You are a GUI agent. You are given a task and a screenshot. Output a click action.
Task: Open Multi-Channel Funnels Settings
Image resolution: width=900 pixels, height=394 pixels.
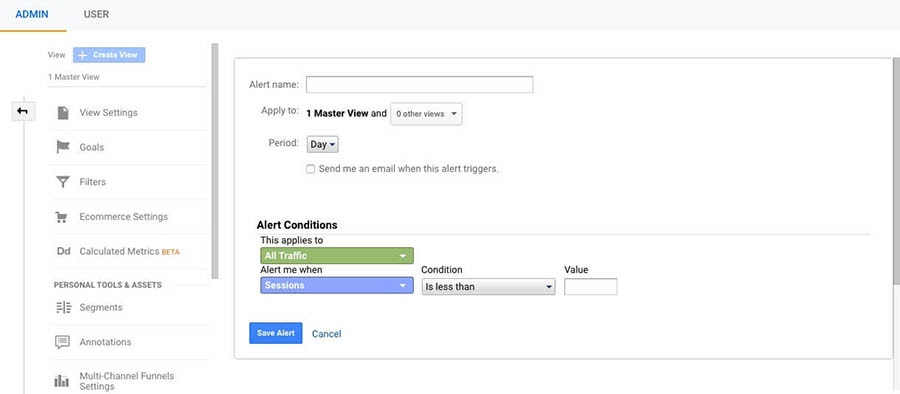point(128,381)
